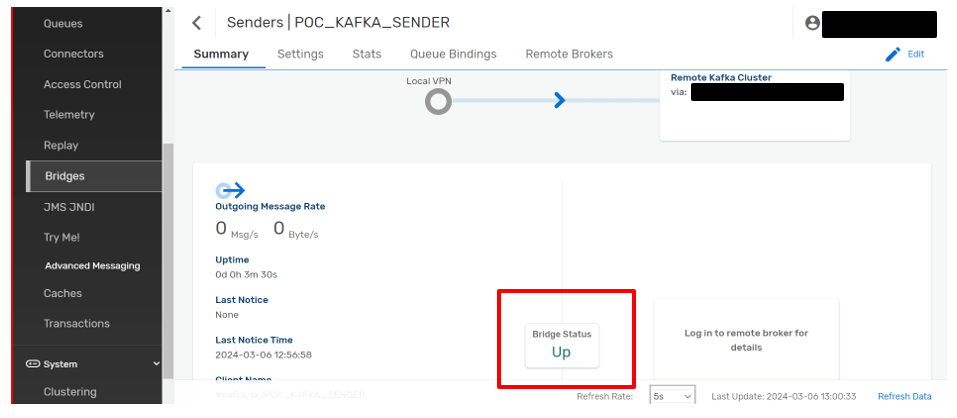Collapse the System section chevron
Screen dimensions: 957x418
point(156,364)
